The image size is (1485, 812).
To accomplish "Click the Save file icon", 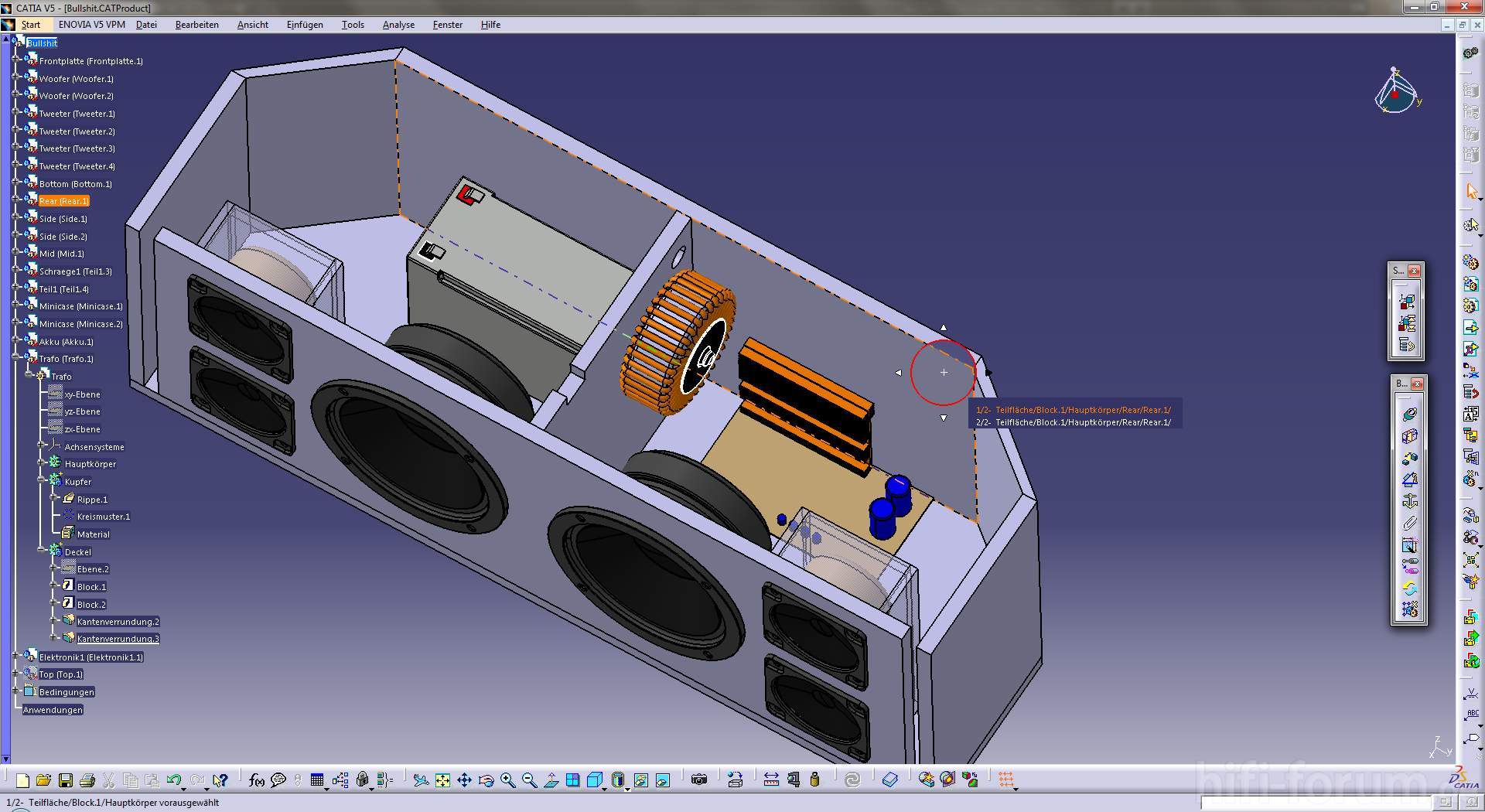I will tap(65, 780).
